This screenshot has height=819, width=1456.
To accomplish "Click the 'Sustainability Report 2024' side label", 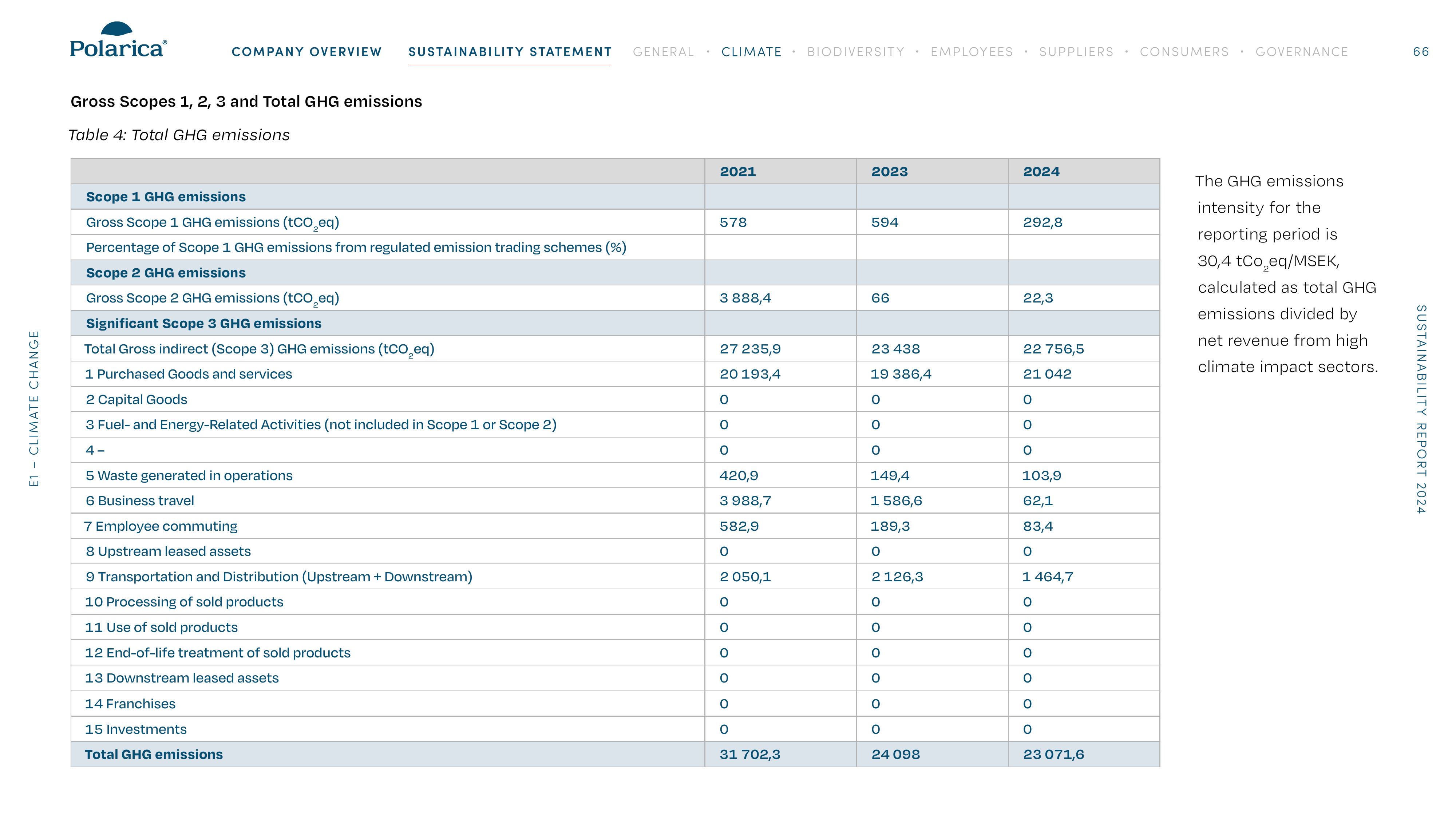I will pos(1421,409).
